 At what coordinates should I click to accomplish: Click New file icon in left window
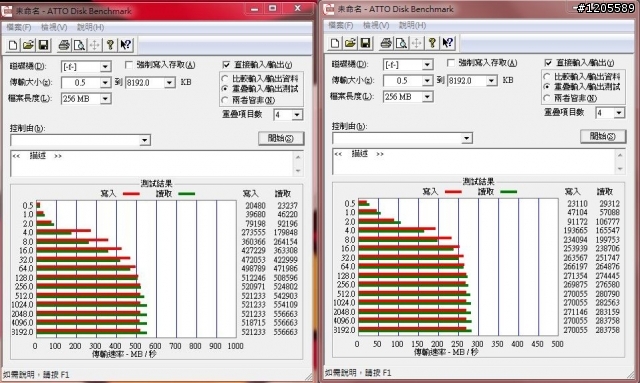pos(13,45)
